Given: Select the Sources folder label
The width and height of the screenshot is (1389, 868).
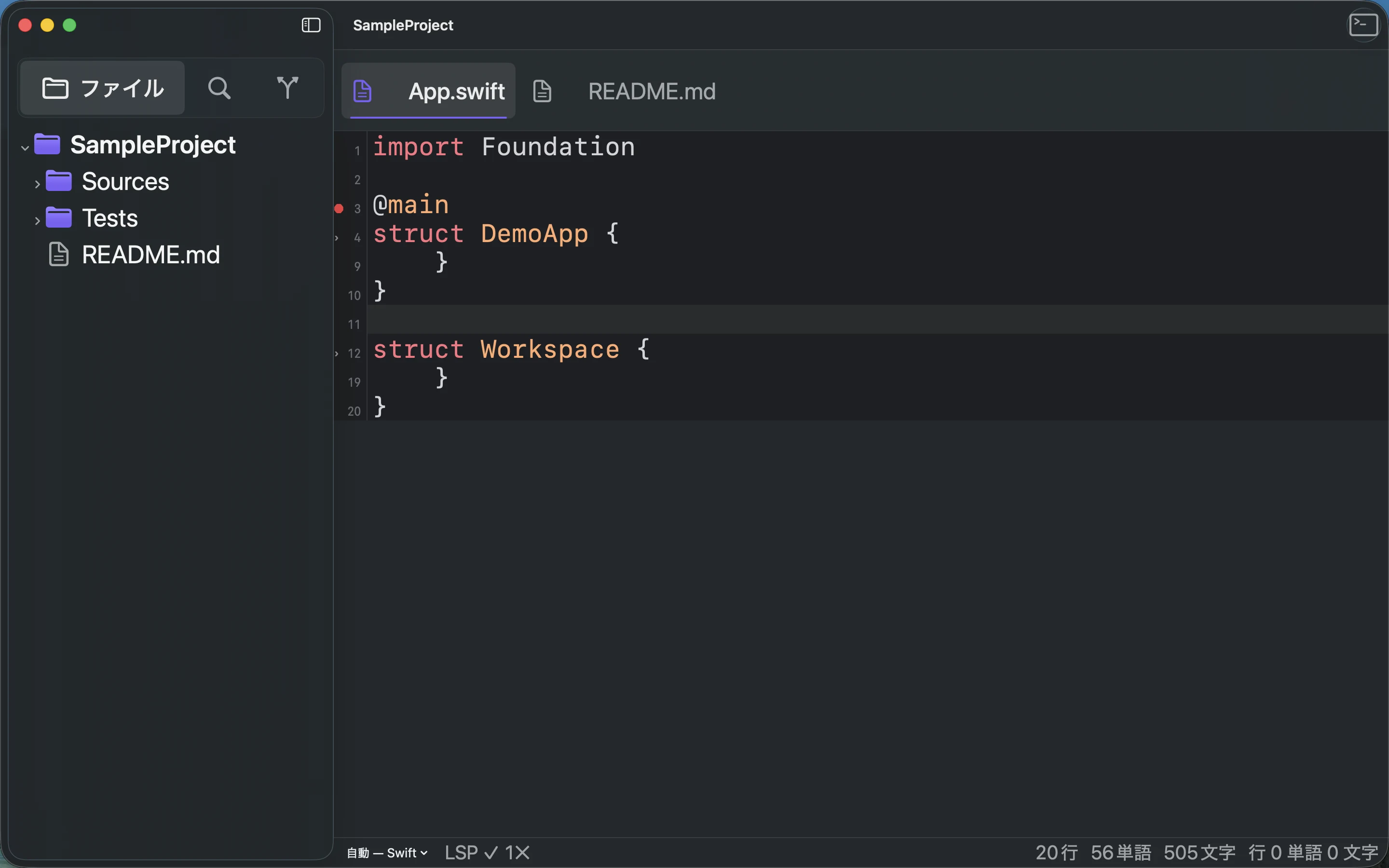Looking at the screenshot, I should point(126,181).
